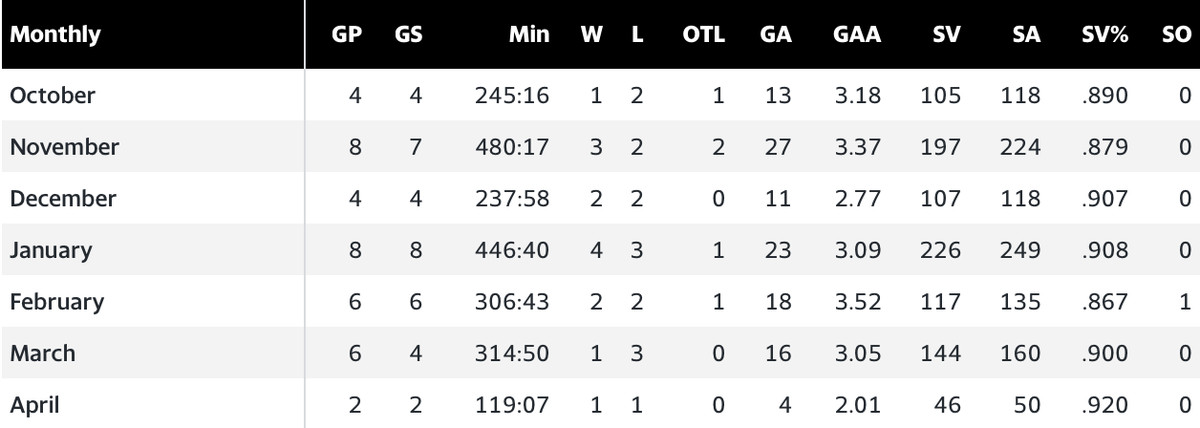
Task: Sort by the SV% column header
Action: click(x=1105, y=35)
